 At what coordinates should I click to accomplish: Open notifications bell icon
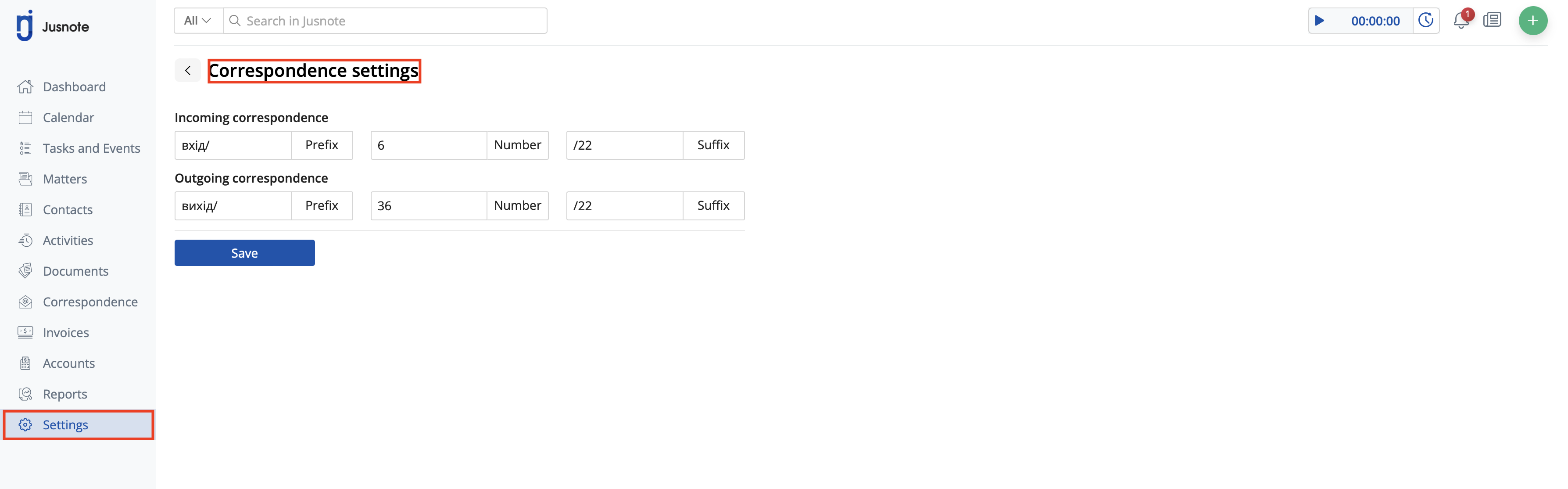pos(1461,21)
